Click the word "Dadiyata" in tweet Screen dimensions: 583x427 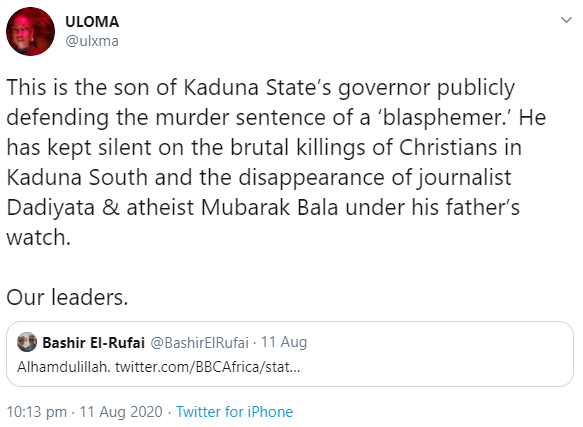(51, 208)
